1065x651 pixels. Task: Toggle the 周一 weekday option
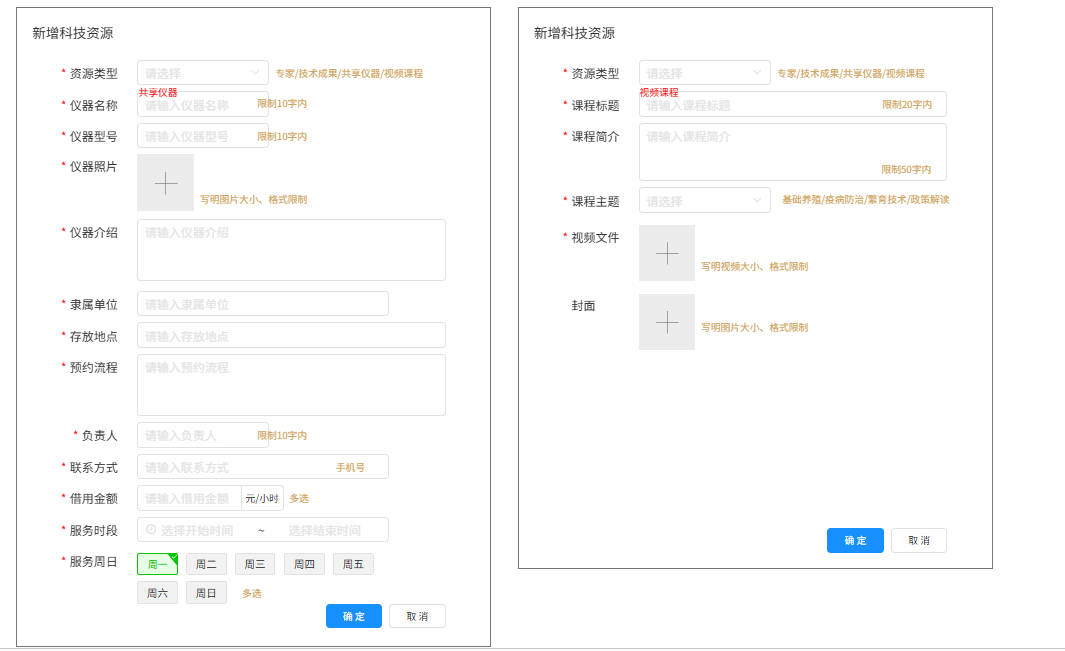pos(158,564)
